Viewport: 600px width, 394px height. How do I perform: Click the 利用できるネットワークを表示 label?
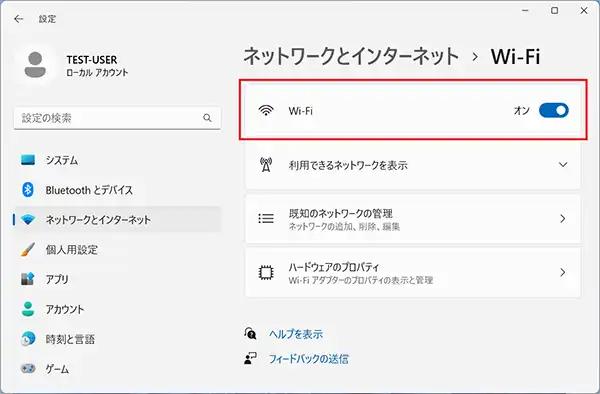tap(348, 165)
